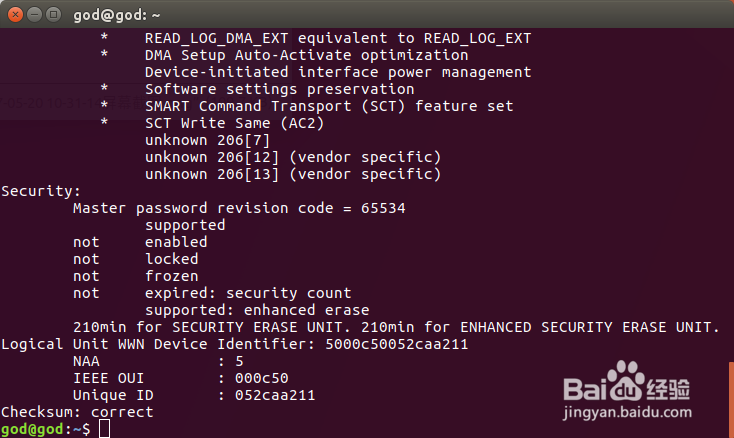
Task: Close the god@god terminal window
Action: pos(14,14)
